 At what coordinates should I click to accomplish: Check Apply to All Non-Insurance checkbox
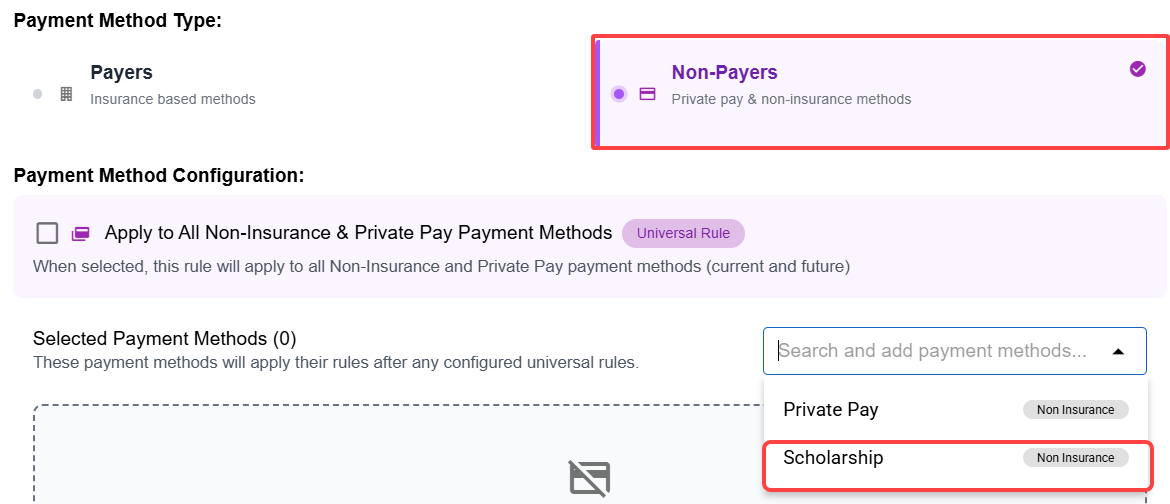pos(47,233)
